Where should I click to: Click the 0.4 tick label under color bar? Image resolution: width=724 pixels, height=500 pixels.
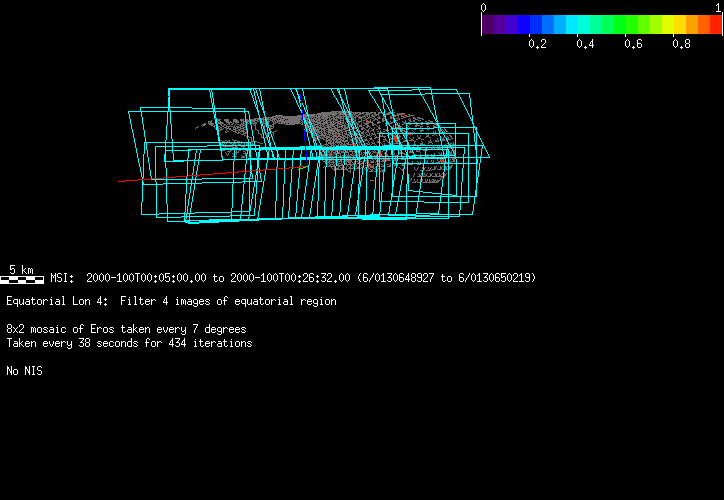tap(585, 44)
